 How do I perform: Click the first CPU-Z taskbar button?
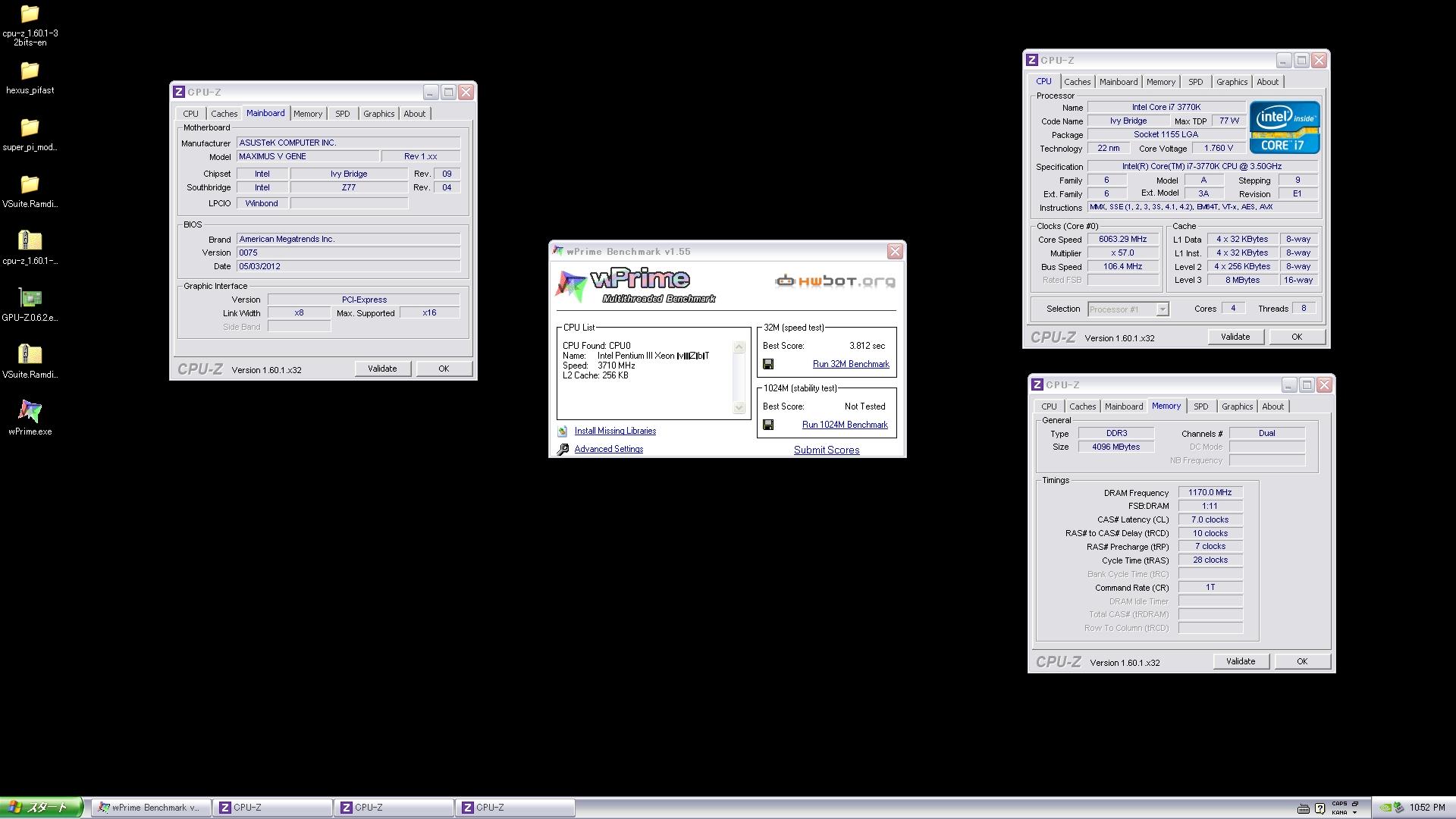[x=273, y=808]
